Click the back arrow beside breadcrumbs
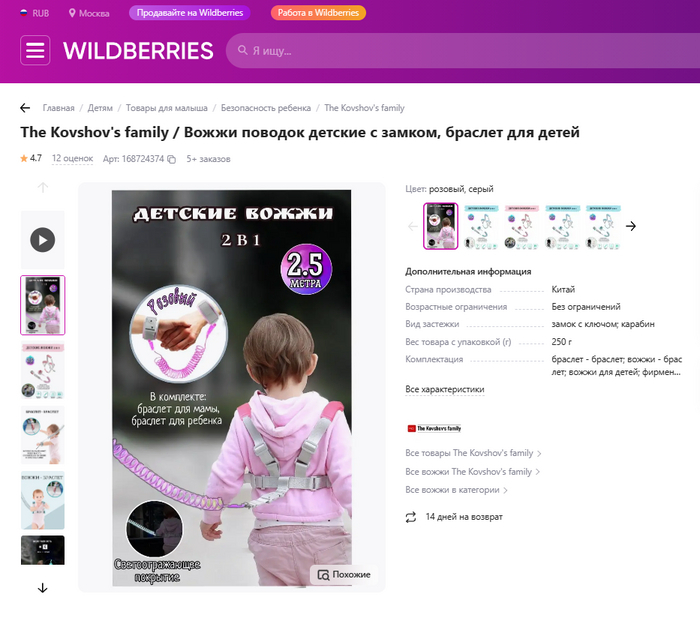The height and width of the screenshot is (624, 700). [25, 108]
